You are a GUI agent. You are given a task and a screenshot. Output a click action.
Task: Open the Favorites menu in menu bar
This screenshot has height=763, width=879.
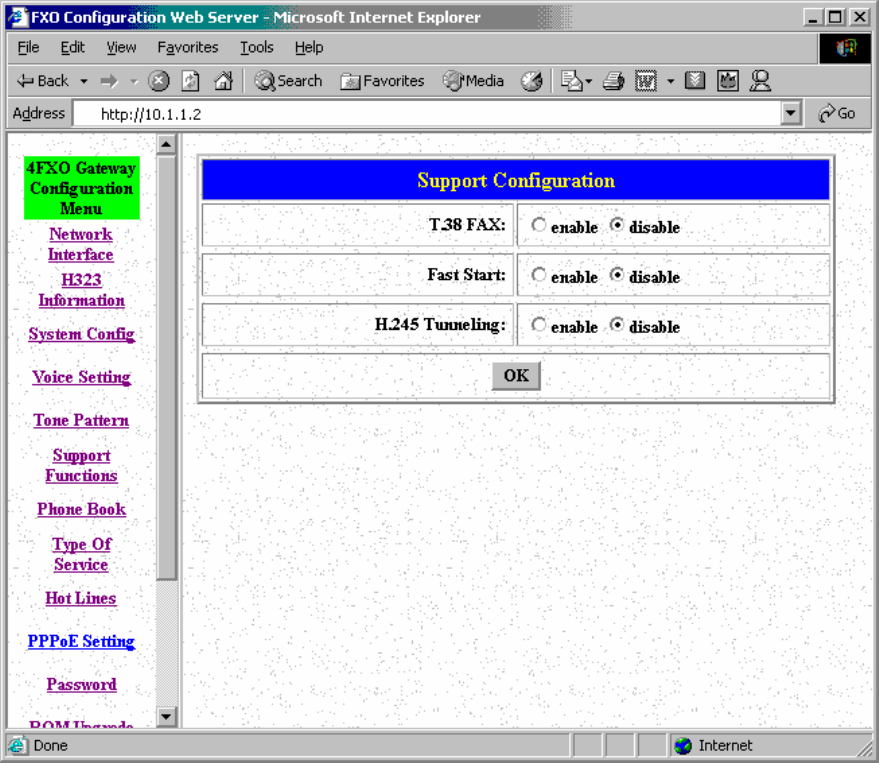(187, 47)
